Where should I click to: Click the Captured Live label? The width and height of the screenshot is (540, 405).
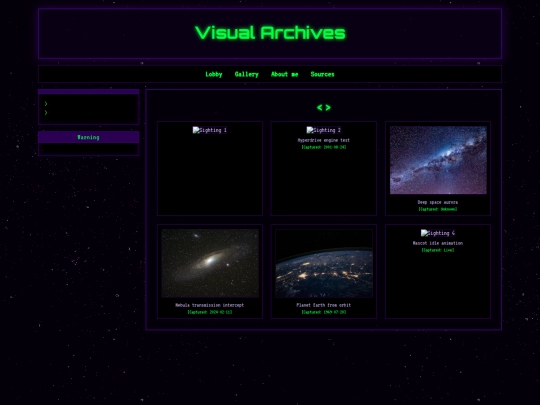click(x=438, y=250)
